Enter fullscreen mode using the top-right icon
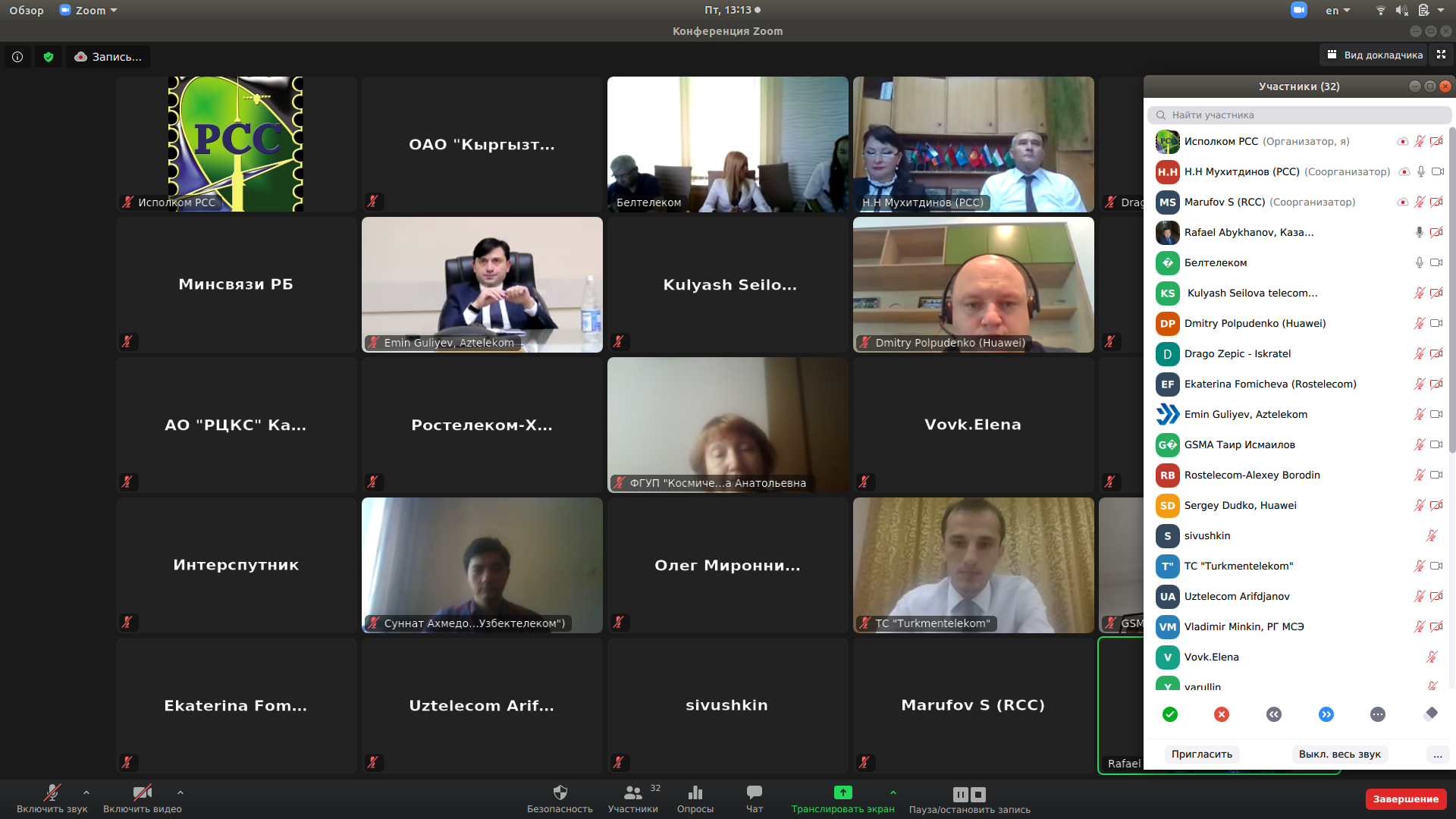This screenshot has width=1456, height=819. (x=1441, y=55)
